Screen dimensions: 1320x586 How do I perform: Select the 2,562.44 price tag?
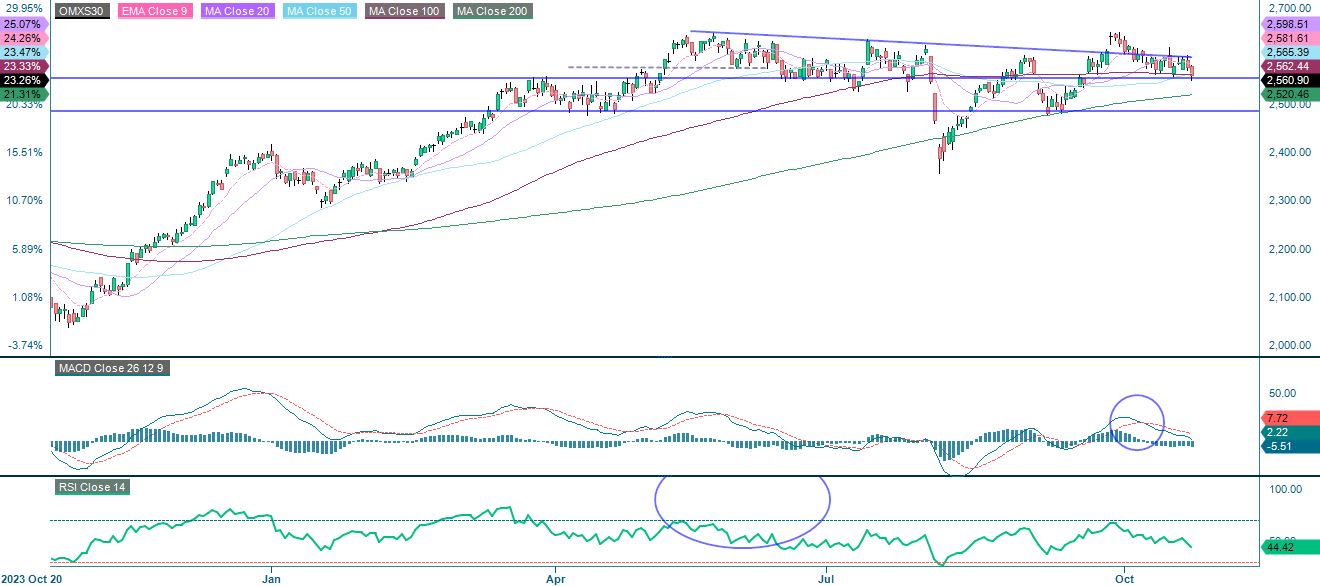[1289, 66]
